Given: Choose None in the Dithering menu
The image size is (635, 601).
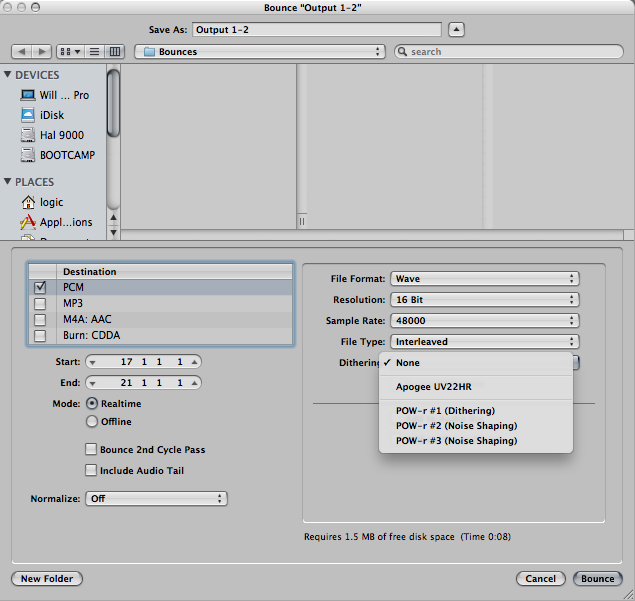Looking at the screenshot, I should [x=476, y=363].
